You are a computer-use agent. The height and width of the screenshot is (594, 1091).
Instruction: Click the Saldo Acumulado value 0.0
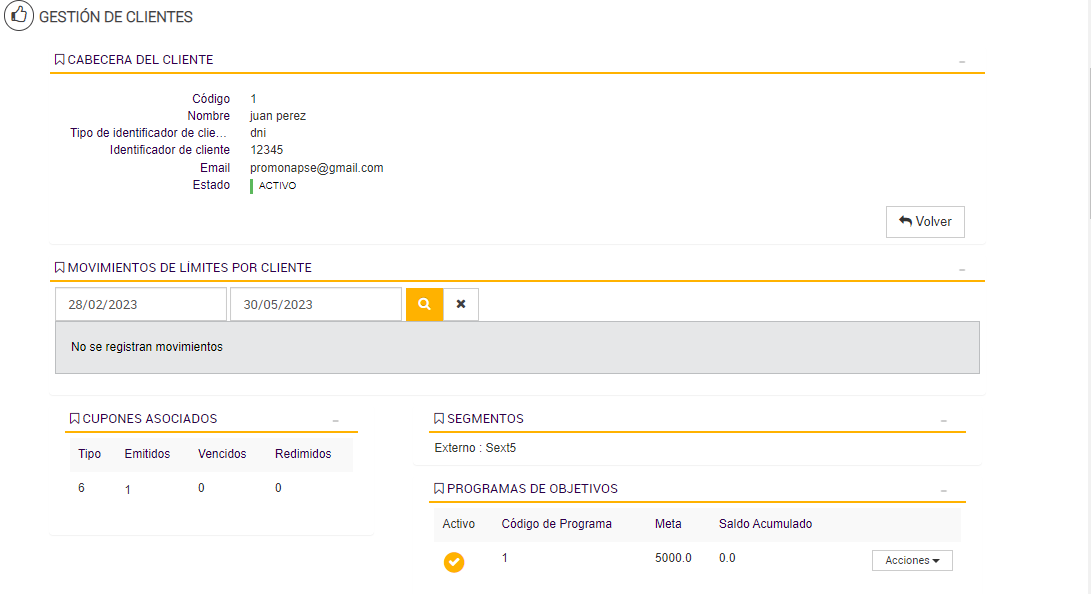point(727,558)
